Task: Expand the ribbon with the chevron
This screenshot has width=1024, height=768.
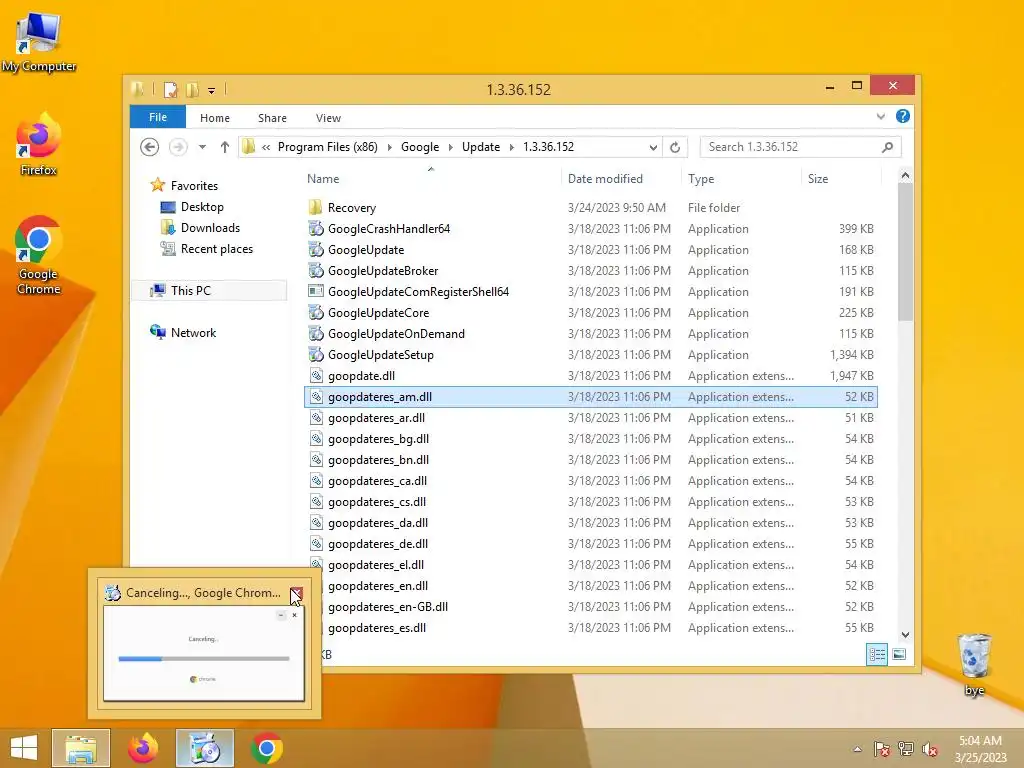Action: click(881, 116)
